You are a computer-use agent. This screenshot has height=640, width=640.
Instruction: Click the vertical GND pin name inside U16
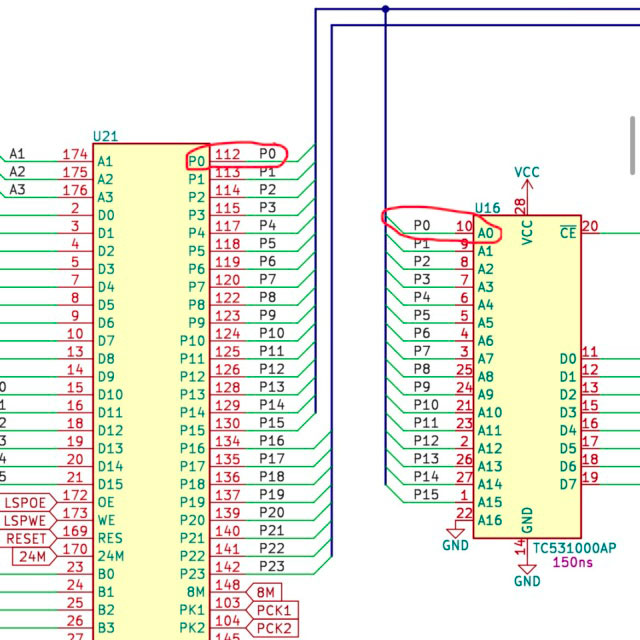(527, 520)
